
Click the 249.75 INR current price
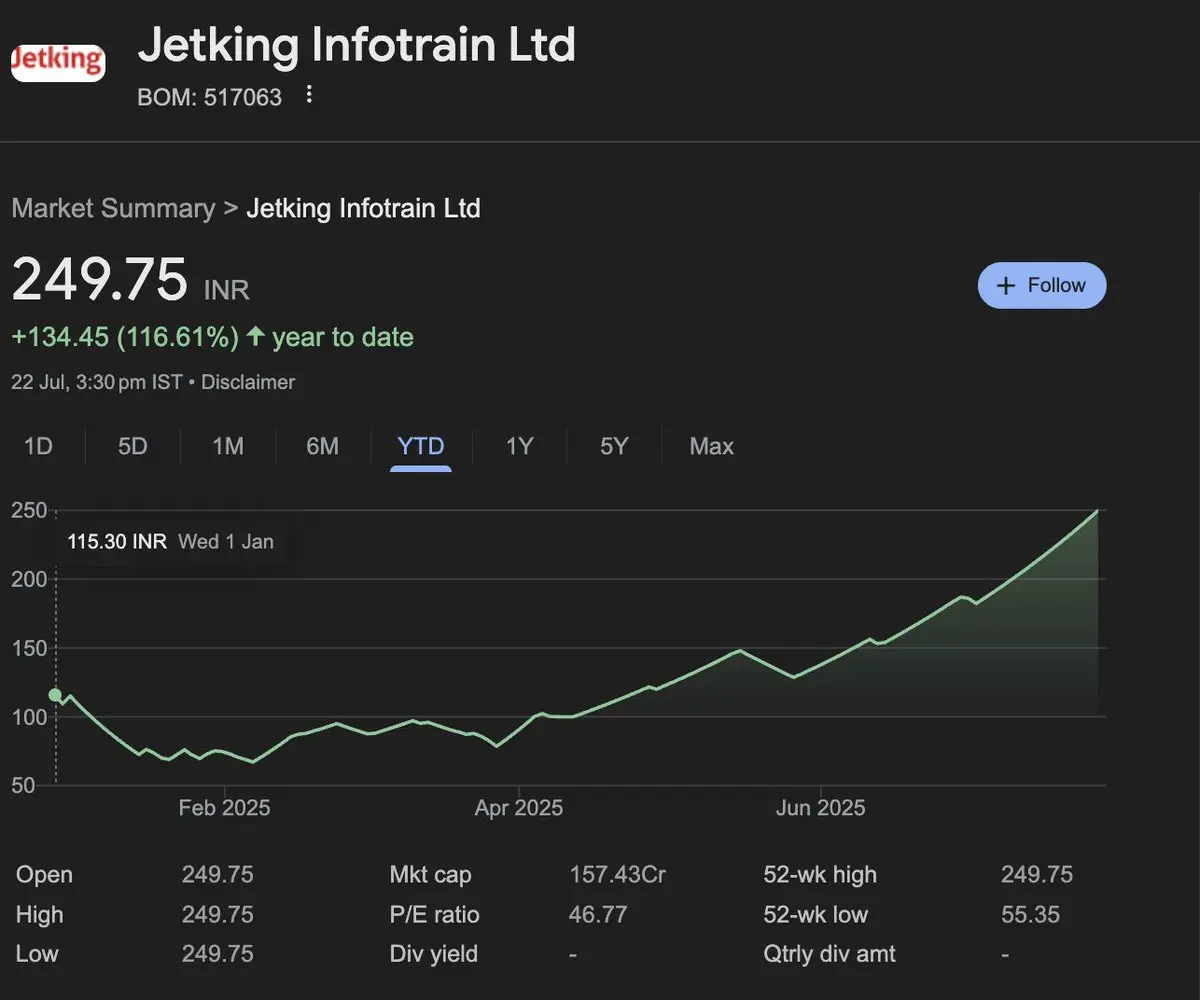pyautogui.click(x=130, y=279)
